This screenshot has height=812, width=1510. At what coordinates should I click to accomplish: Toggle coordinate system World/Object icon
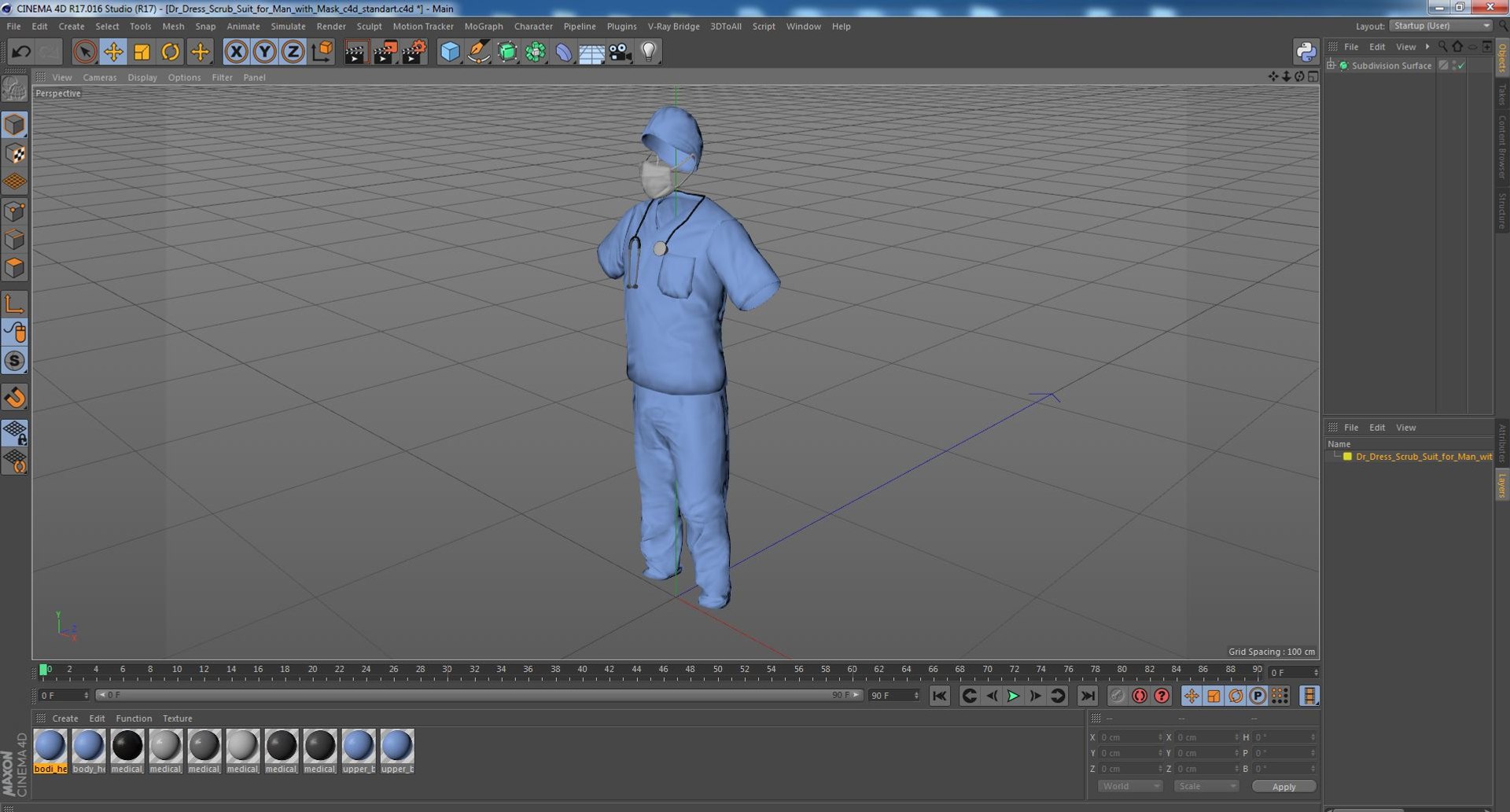point(322,52)
